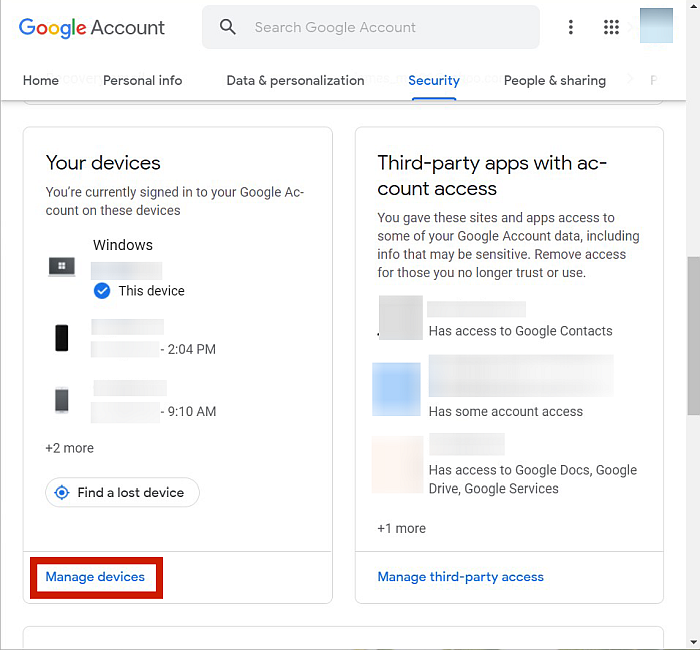This screenshot has width=700, height=650.
Task: Click the gray third-party app thumbnail
Action: (400, 317)
